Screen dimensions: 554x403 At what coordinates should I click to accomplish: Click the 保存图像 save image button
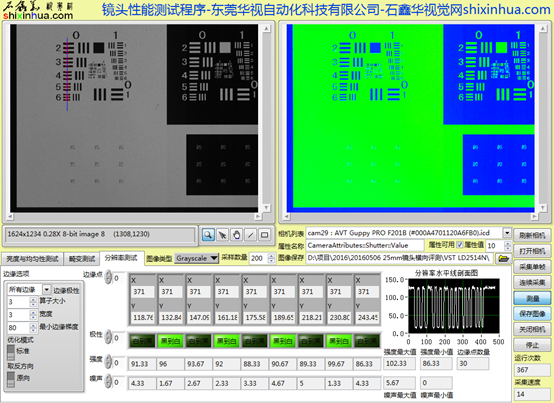coord(532,314)
